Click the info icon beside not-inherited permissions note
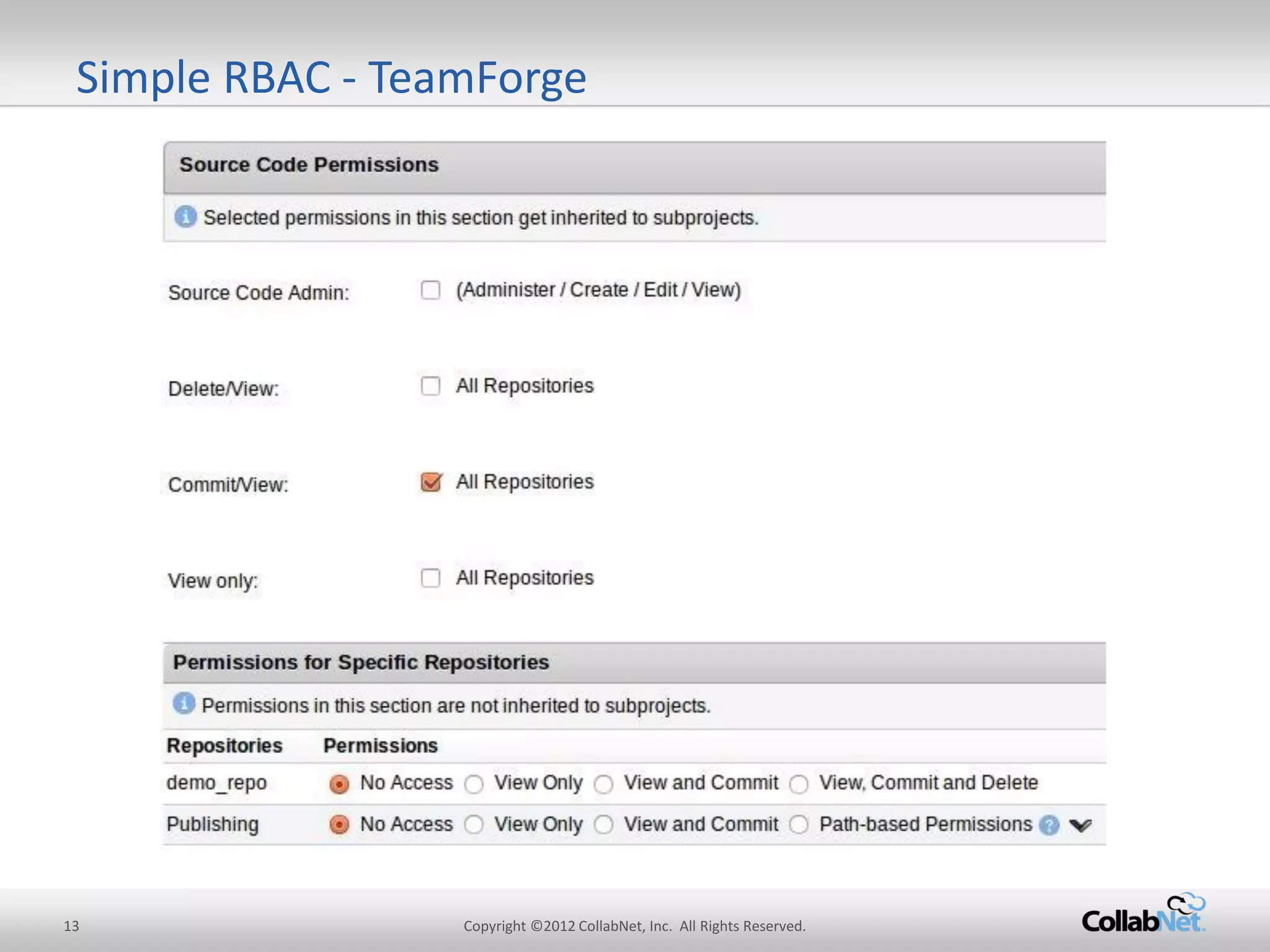 184,703
